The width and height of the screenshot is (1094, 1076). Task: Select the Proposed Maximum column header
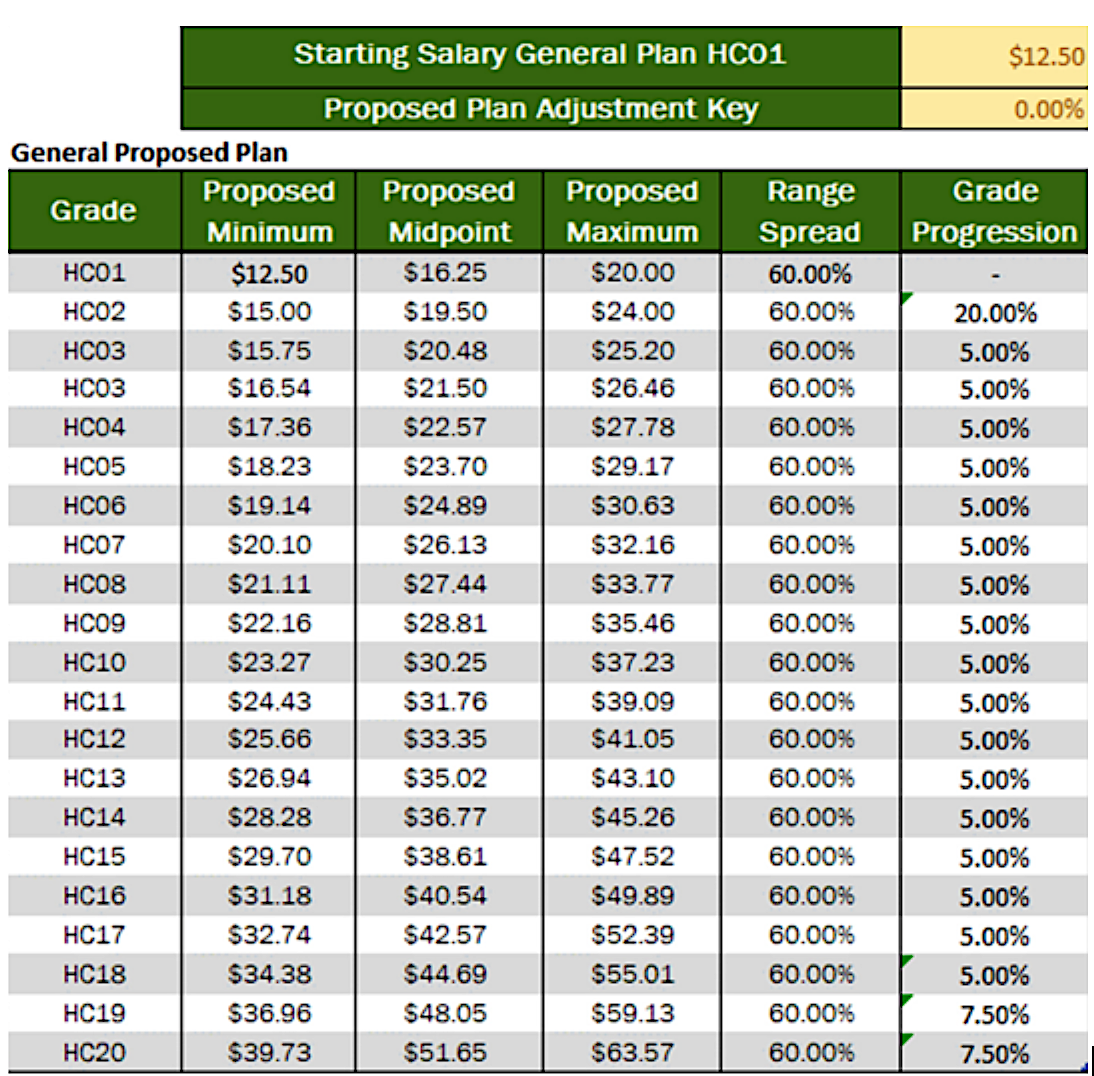(632, 211)
